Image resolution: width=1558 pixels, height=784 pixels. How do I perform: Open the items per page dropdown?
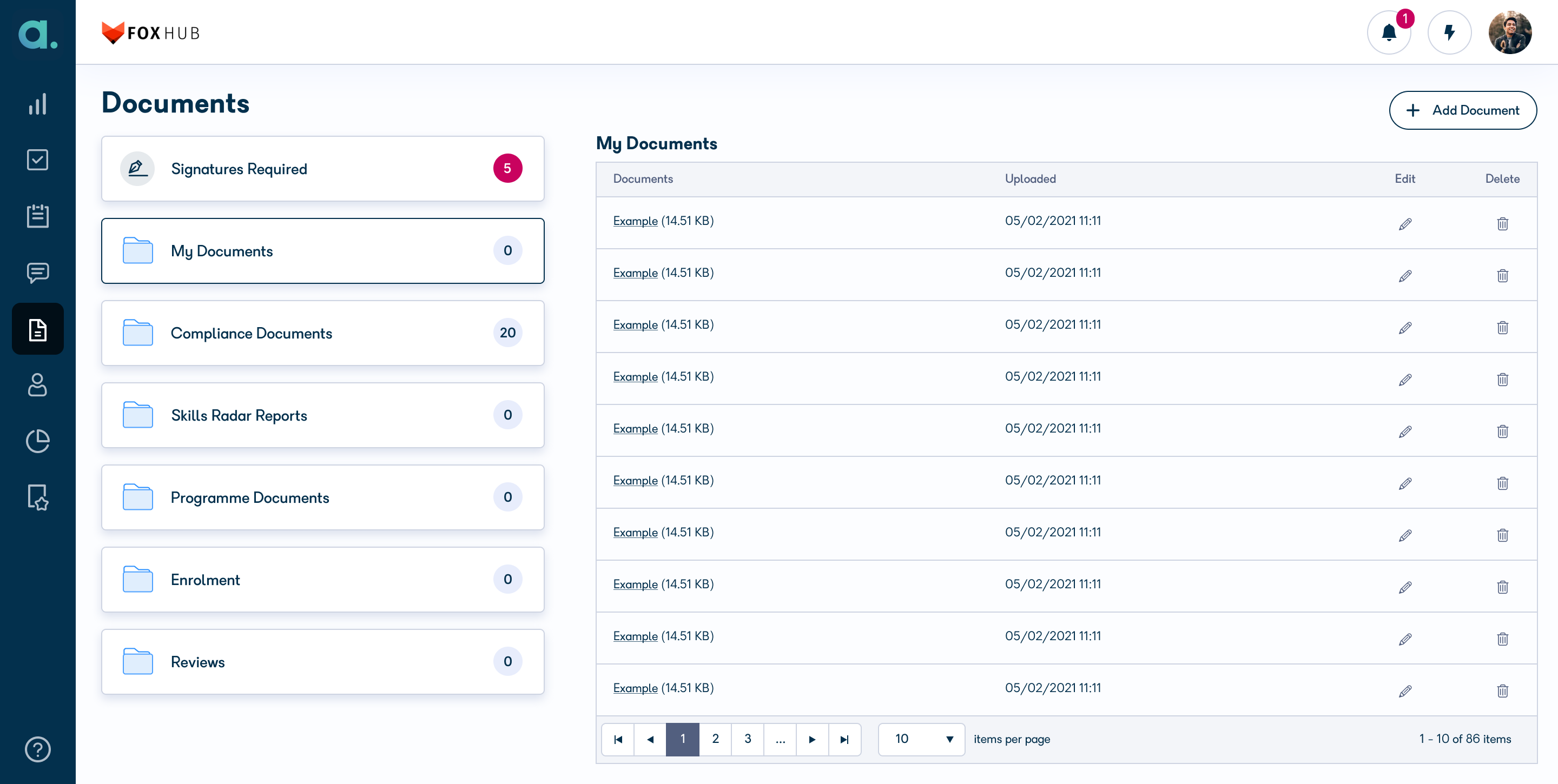922,739
